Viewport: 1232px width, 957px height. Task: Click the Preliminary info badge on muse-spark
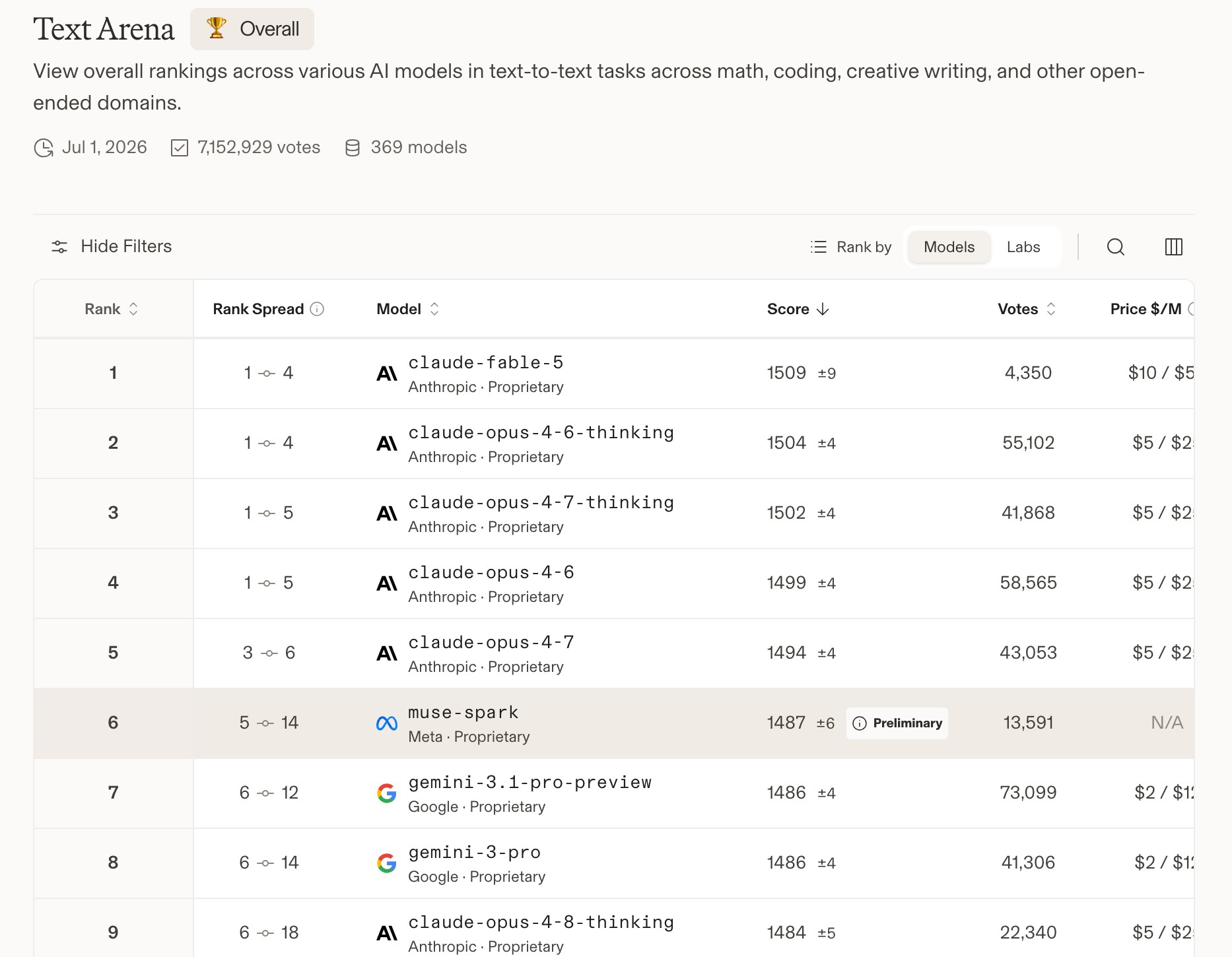pos(897,723)
